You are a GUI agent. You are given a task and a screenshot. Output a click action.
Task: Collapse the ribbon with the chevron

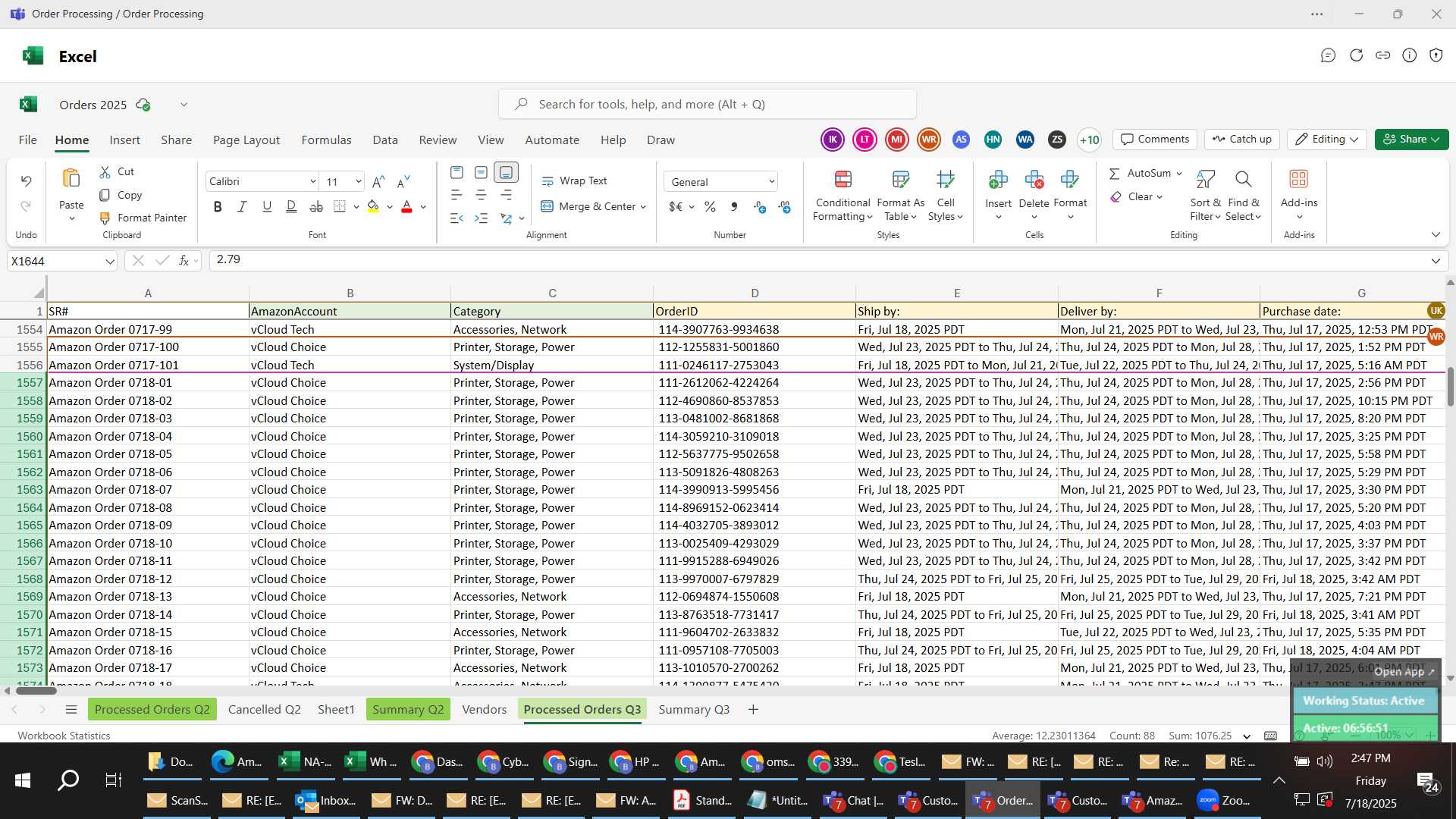pos(1436,235)
